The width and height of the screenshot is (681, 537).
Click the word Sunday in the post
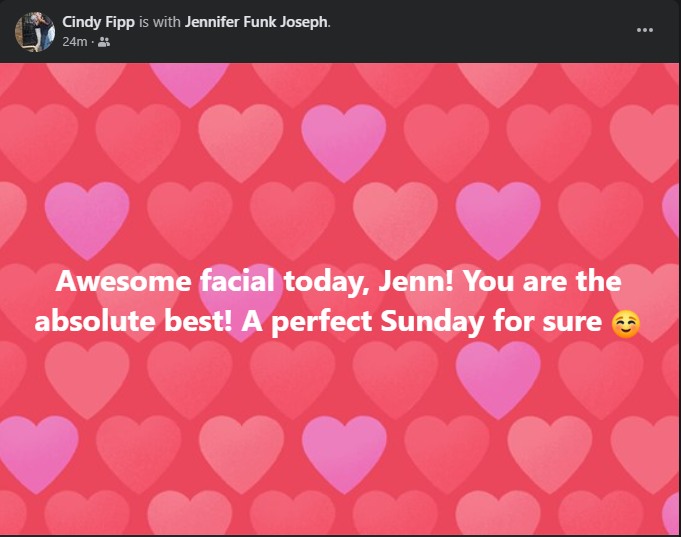point(432,322)
